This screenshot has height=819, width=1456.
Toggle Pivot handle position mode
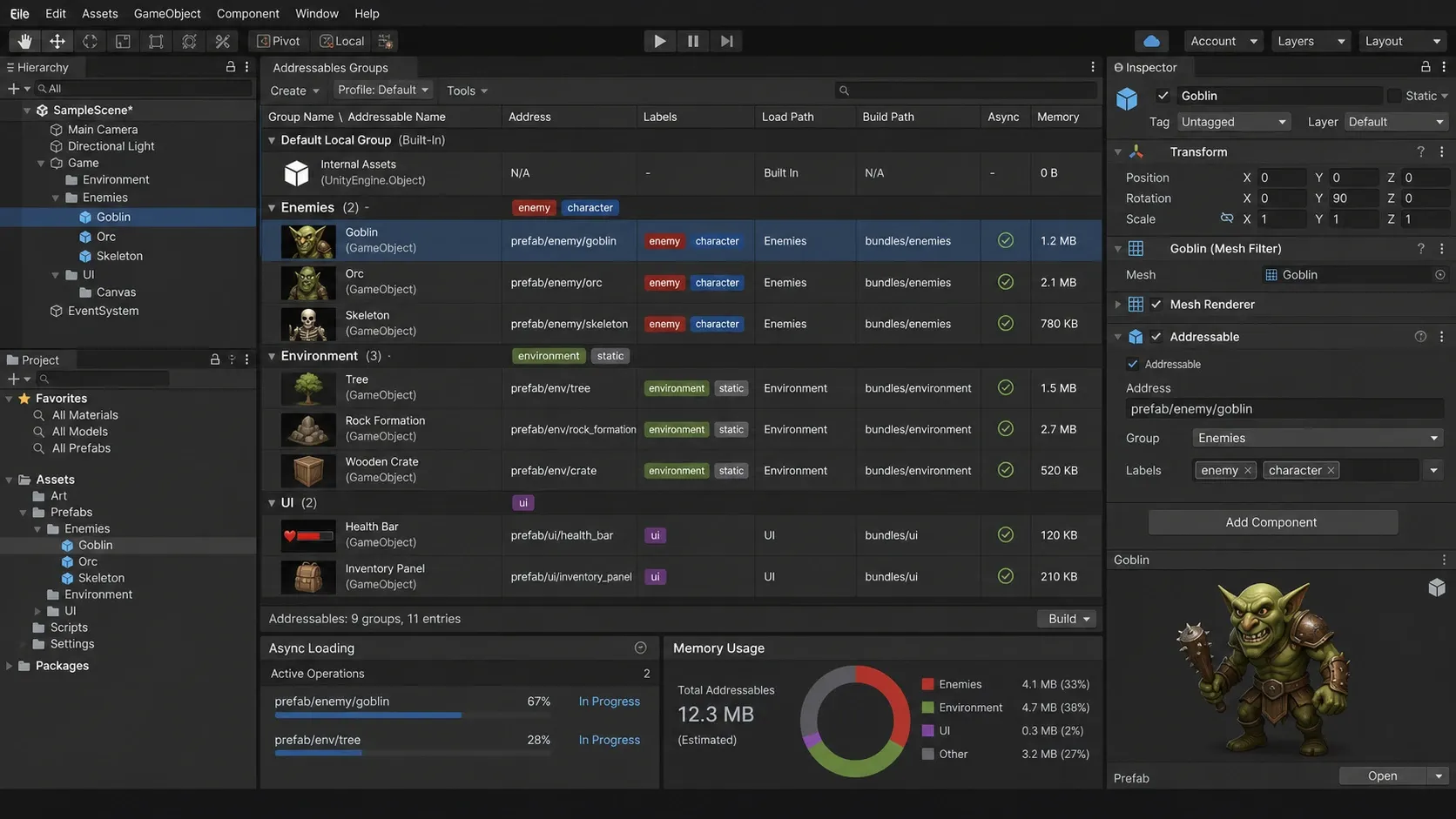[x=279, y=41]
